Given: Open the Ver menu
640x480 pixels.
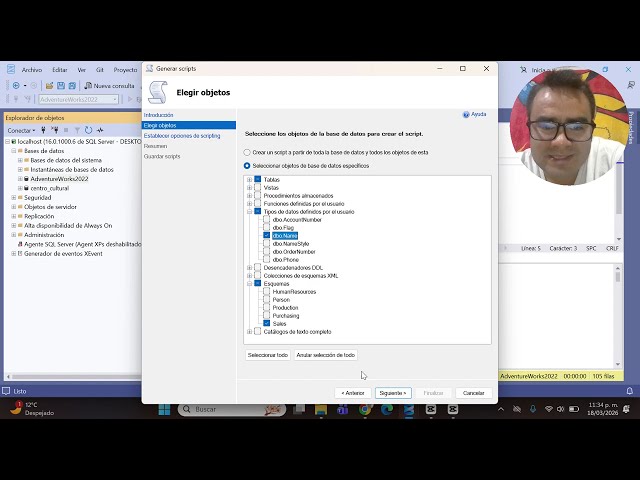Looking at the screenshot, I should pos(82,70).
